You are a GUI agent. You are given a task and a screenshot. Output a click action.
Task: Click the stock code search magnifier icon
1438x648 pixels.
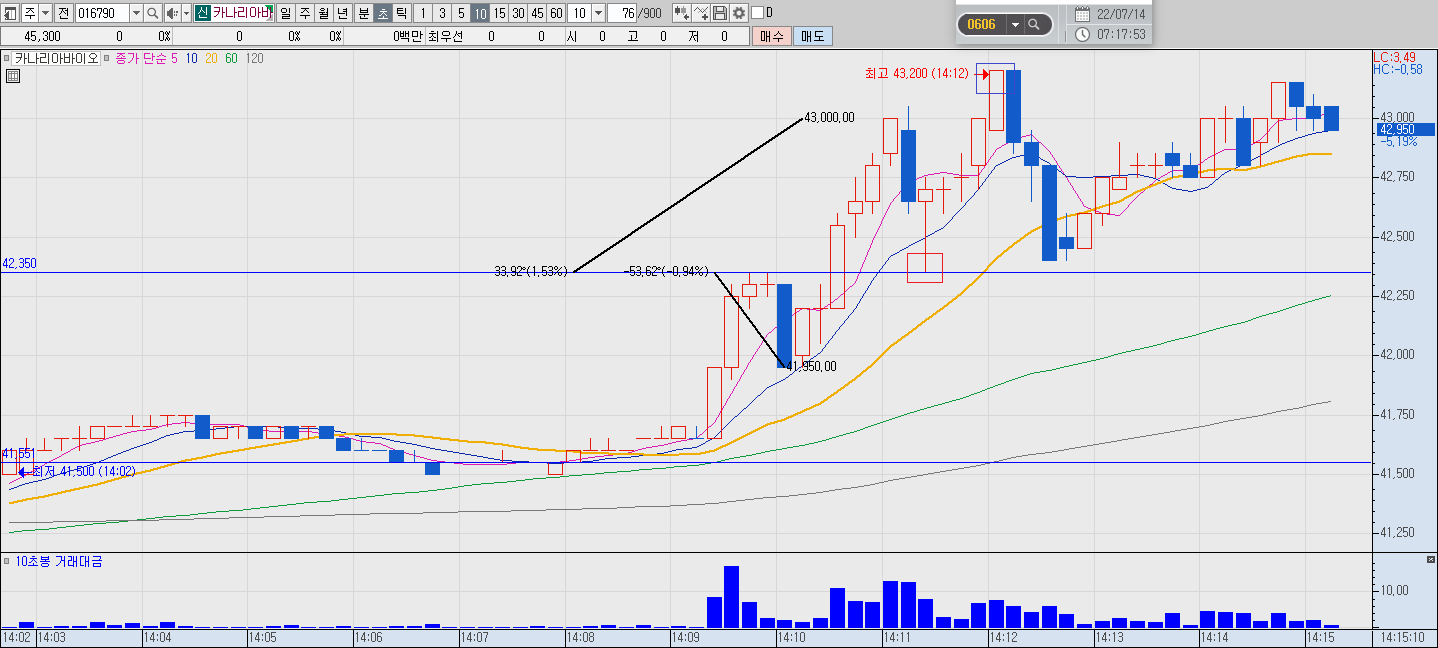tap(152, 13)
